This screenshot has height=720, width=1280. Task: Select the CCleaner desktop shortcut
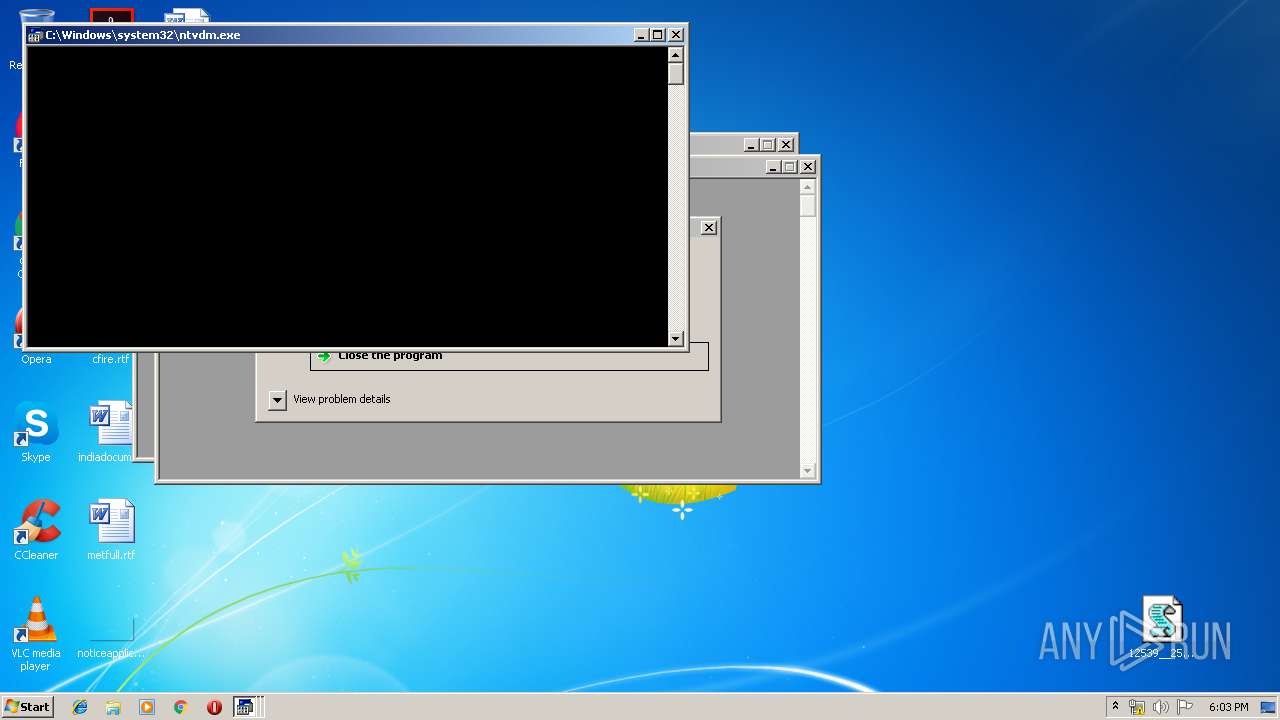[36, 530]
